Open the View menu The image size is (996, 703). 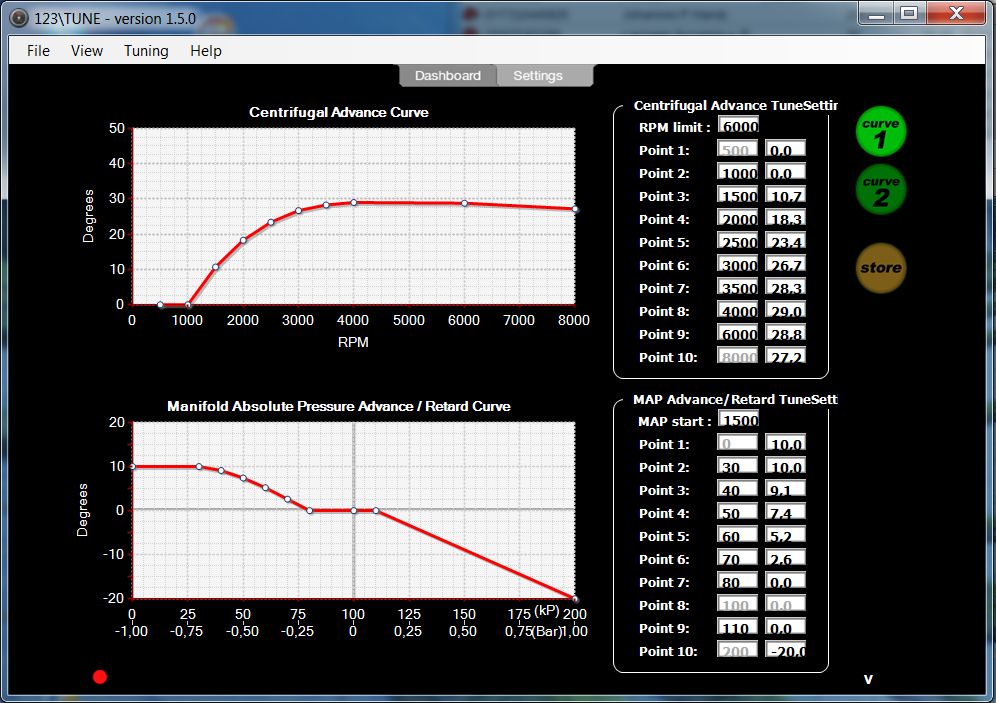pyautogui.click(x=87, y=51)
